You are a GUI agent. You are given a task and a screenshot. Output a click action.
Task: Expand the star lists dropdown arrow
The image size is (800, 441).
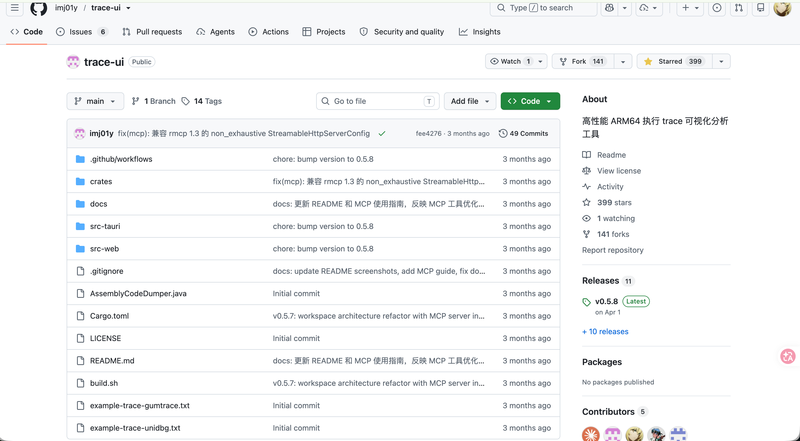[x=721, y=61]
